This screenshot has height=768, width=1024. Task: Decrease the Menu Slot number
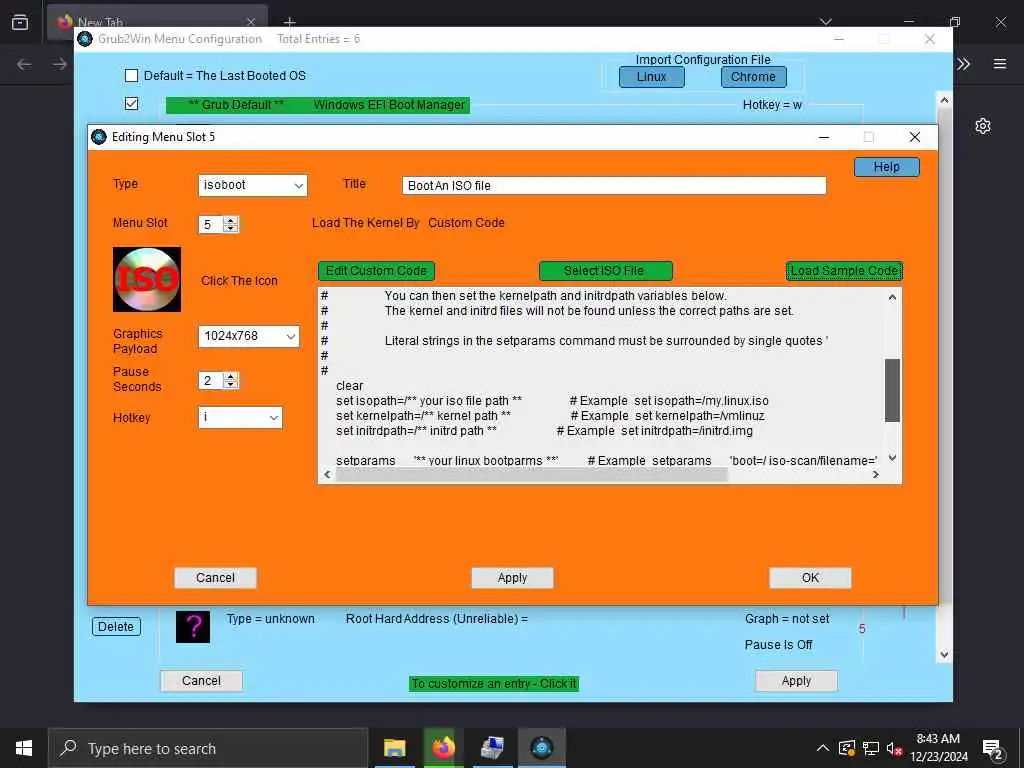[231, 229]
